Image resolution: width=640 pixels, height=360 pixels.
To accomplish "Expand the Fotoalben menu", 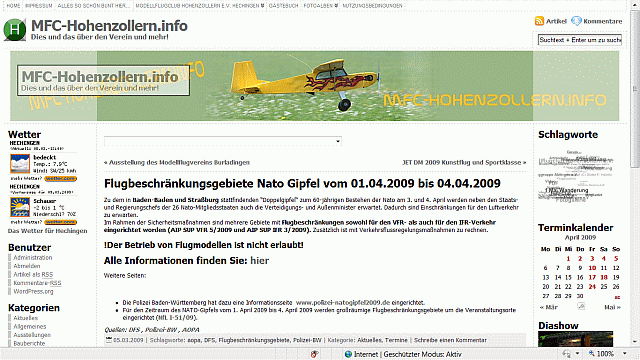I will (320, 6).
